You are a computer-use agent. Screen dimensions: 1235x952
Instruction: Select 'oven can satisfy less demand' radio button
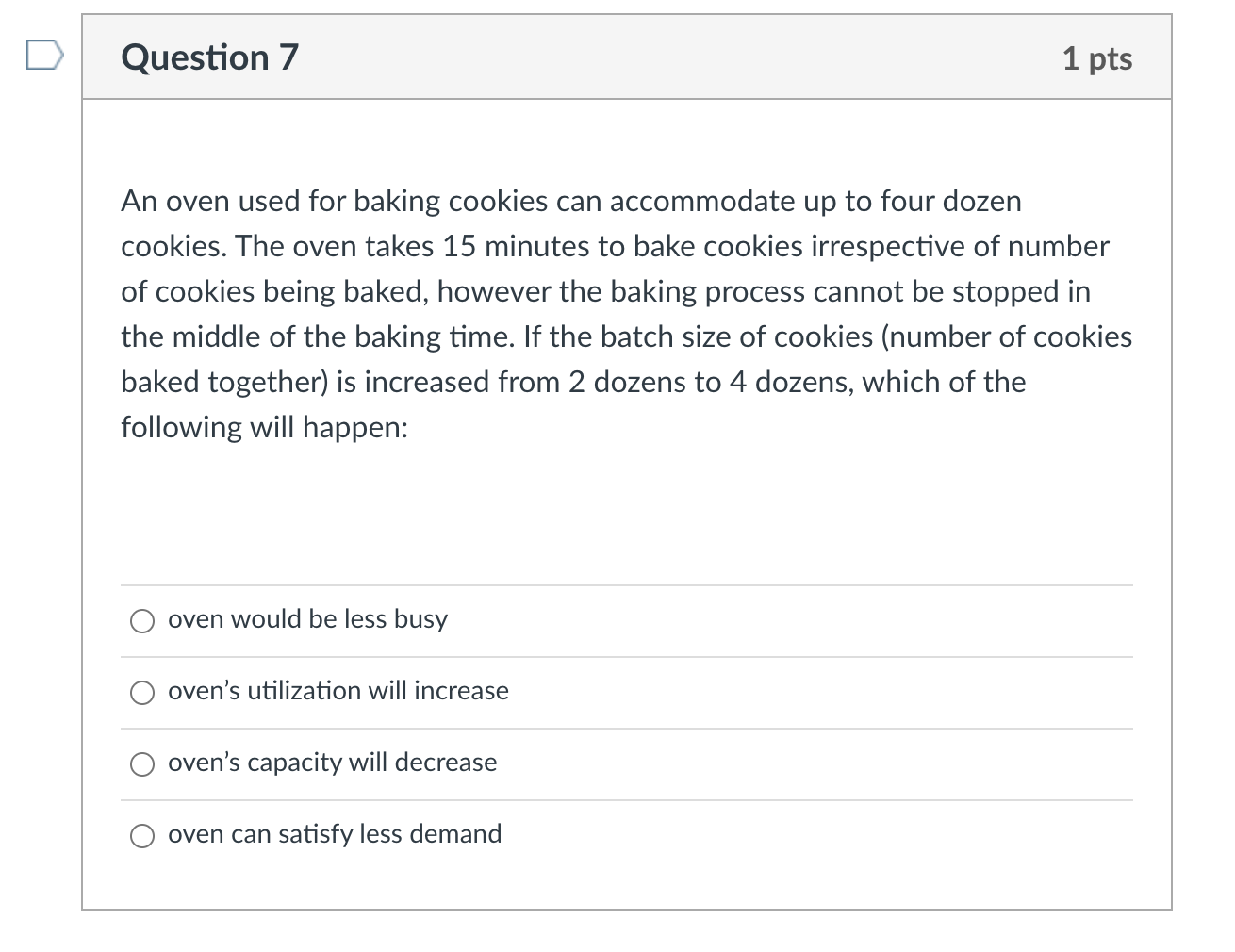pos(141,835)
